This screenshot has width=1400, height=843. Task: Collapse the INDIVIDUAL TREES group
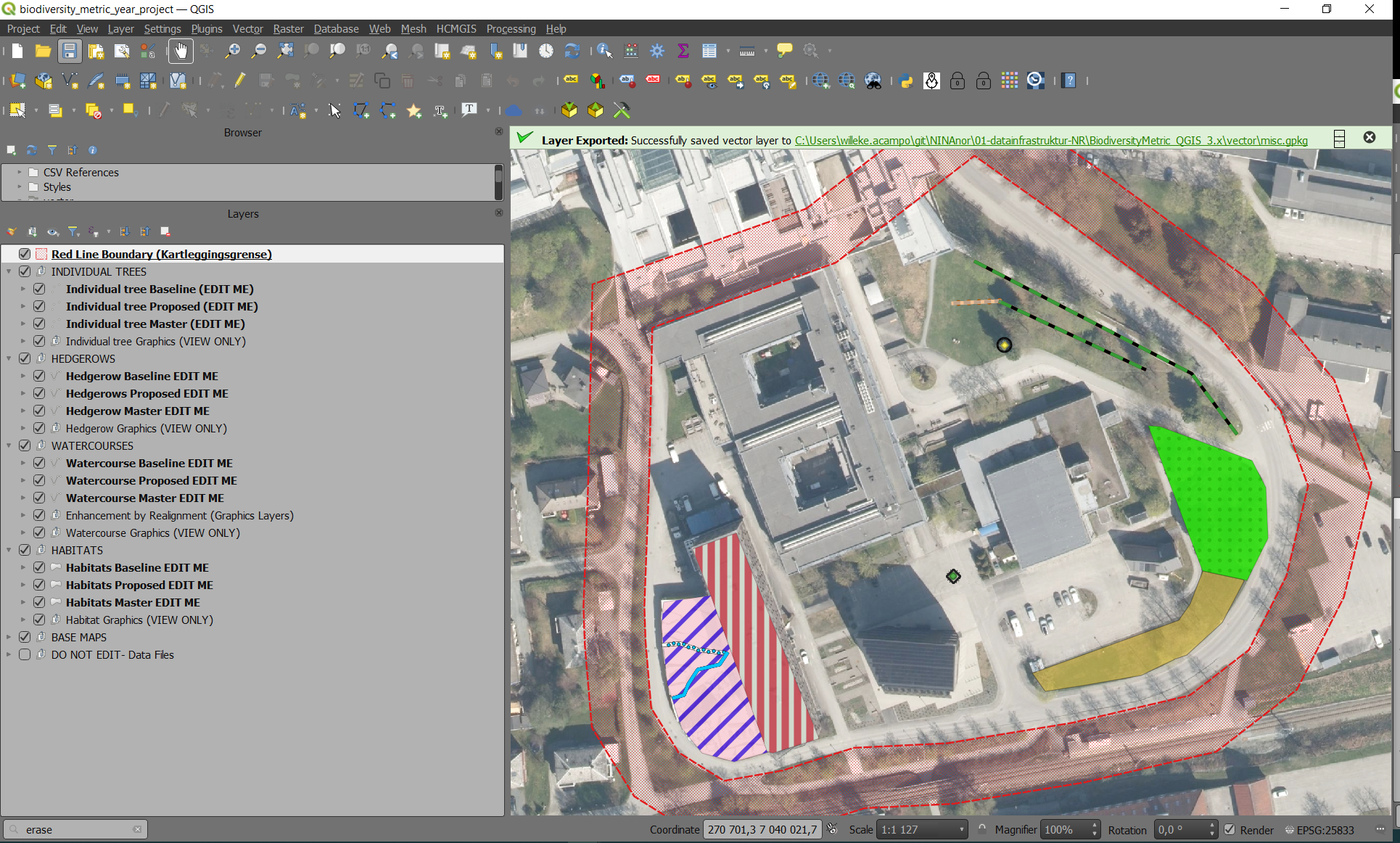click(x=9, y=271)
